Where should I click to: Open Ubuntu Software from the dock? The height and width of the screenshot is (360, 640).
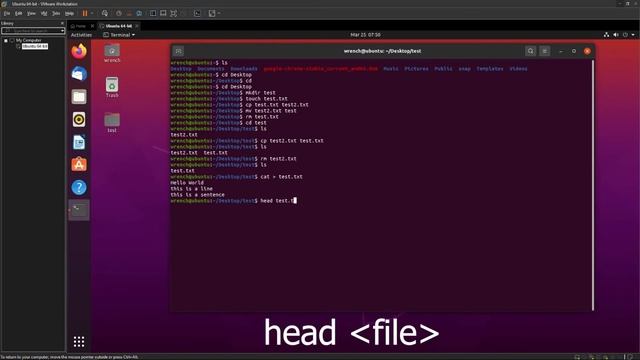[79, 164]
